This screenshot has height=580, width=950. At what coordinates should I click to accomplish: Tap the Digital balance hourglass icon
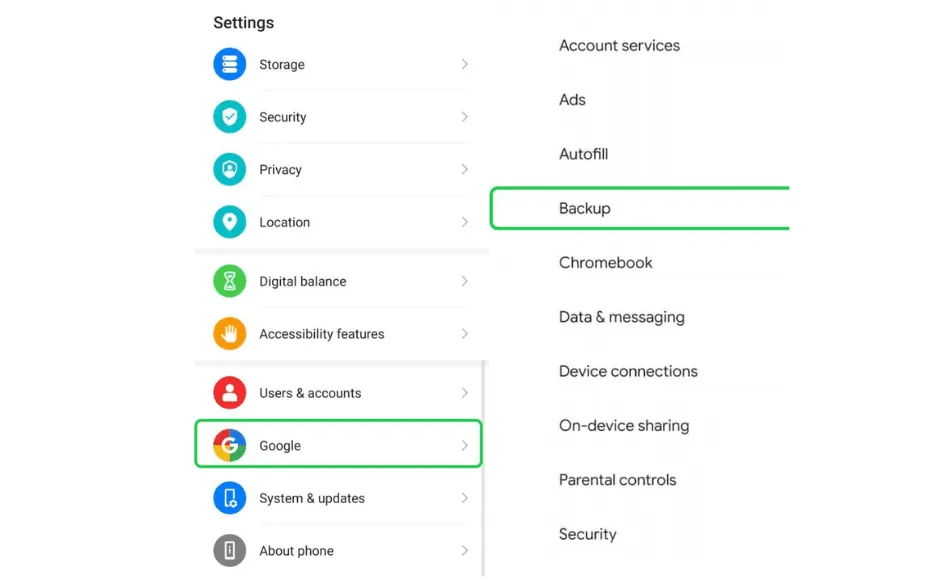click(x=230, y=281)
